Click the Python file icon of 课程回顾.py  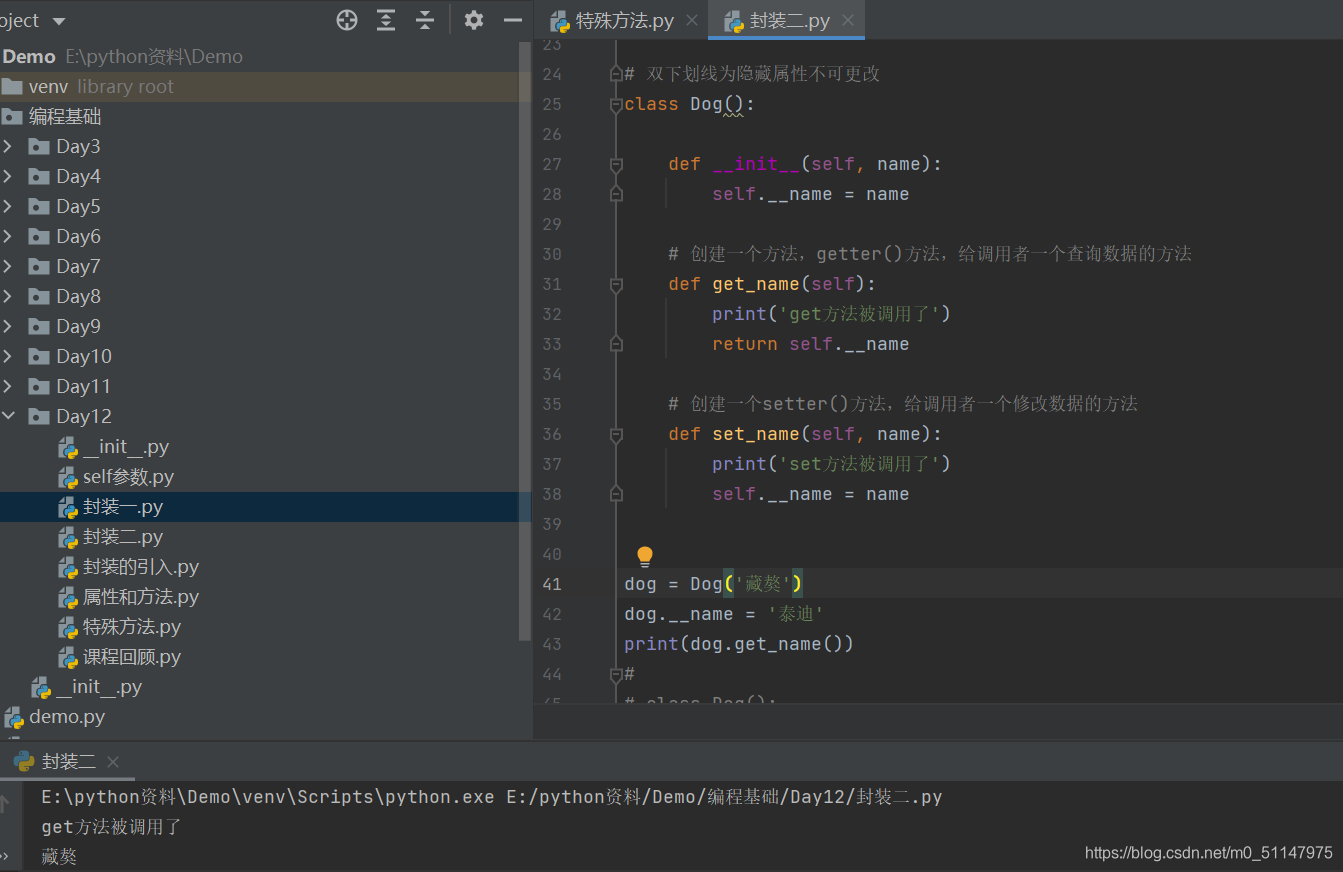tap(68, 657)
